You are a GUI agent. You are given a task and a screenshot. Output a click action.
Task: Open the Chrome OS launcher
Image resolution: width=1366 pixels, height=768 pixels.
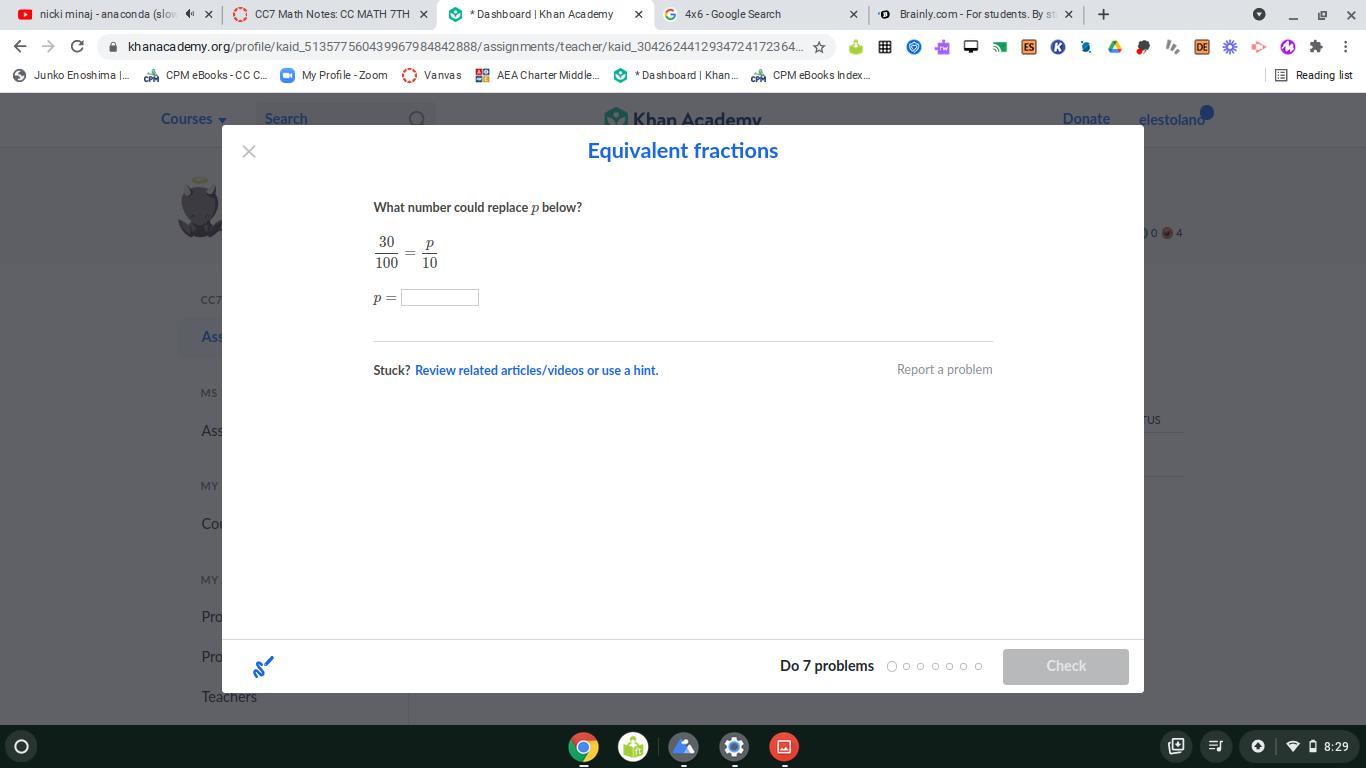coord(21,746)
